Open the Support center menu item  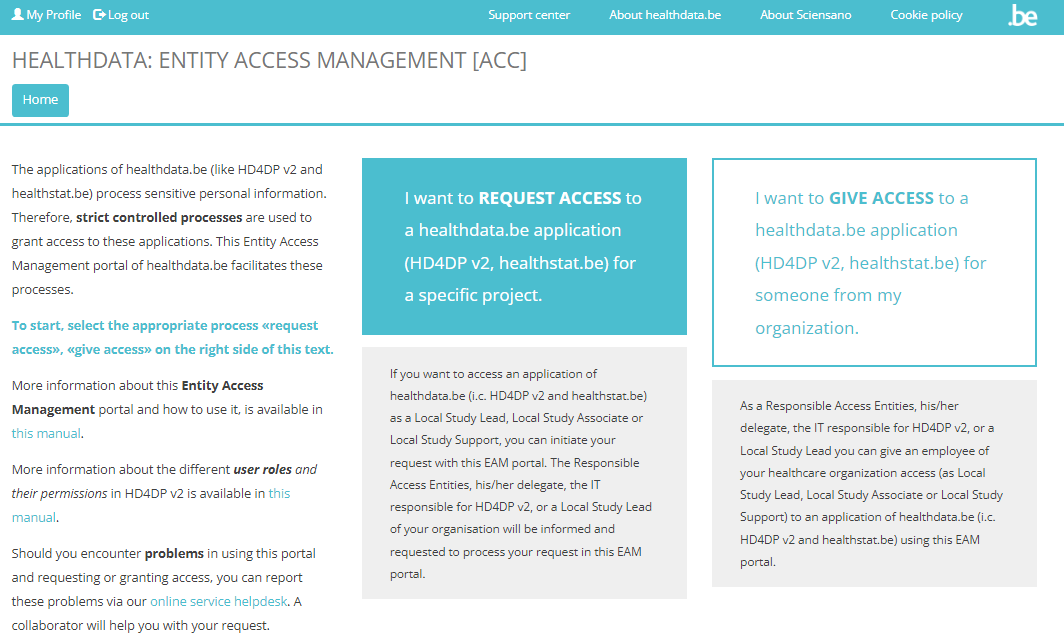click(529, 15)
